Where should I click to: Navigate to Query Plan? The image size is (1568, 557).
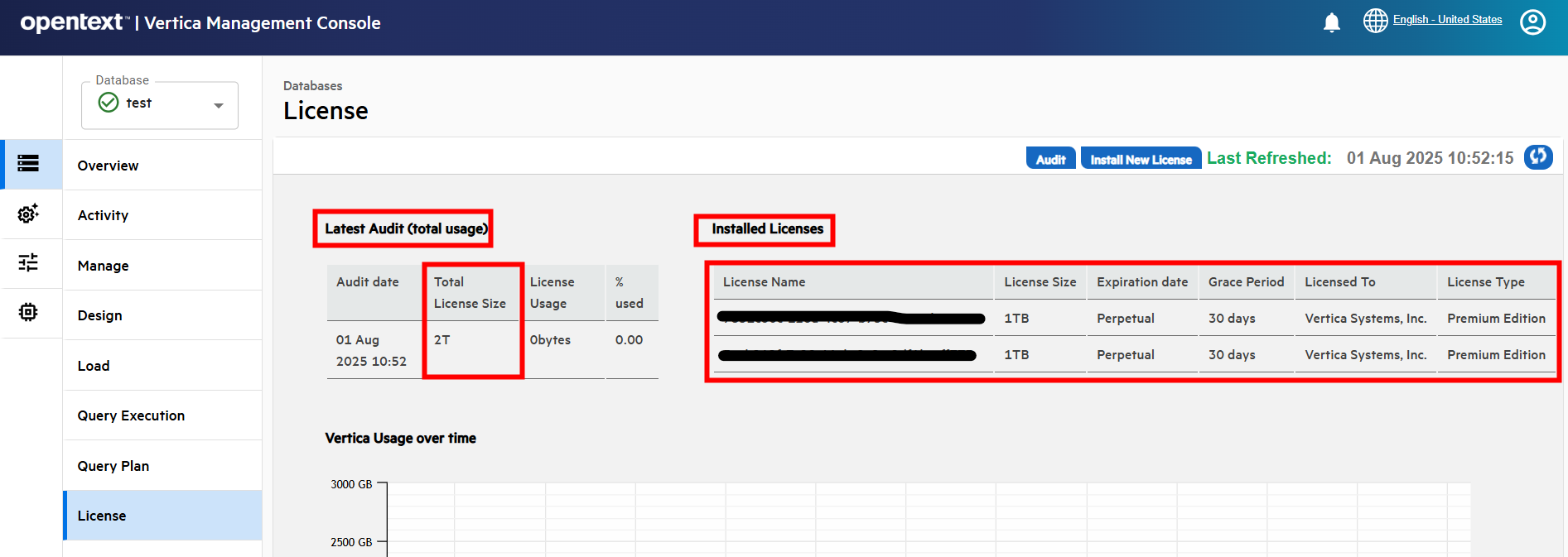click(x=113, y=466)
